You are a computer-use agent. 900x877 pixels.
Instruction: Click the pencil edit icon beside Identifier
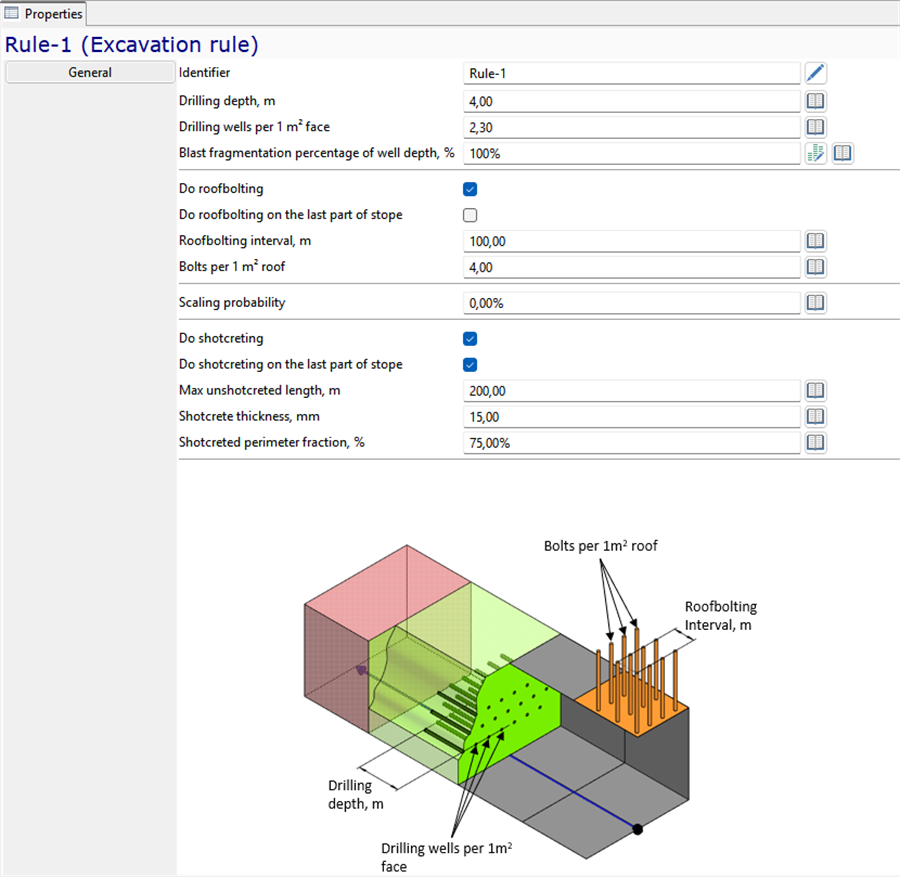point(815,73)
